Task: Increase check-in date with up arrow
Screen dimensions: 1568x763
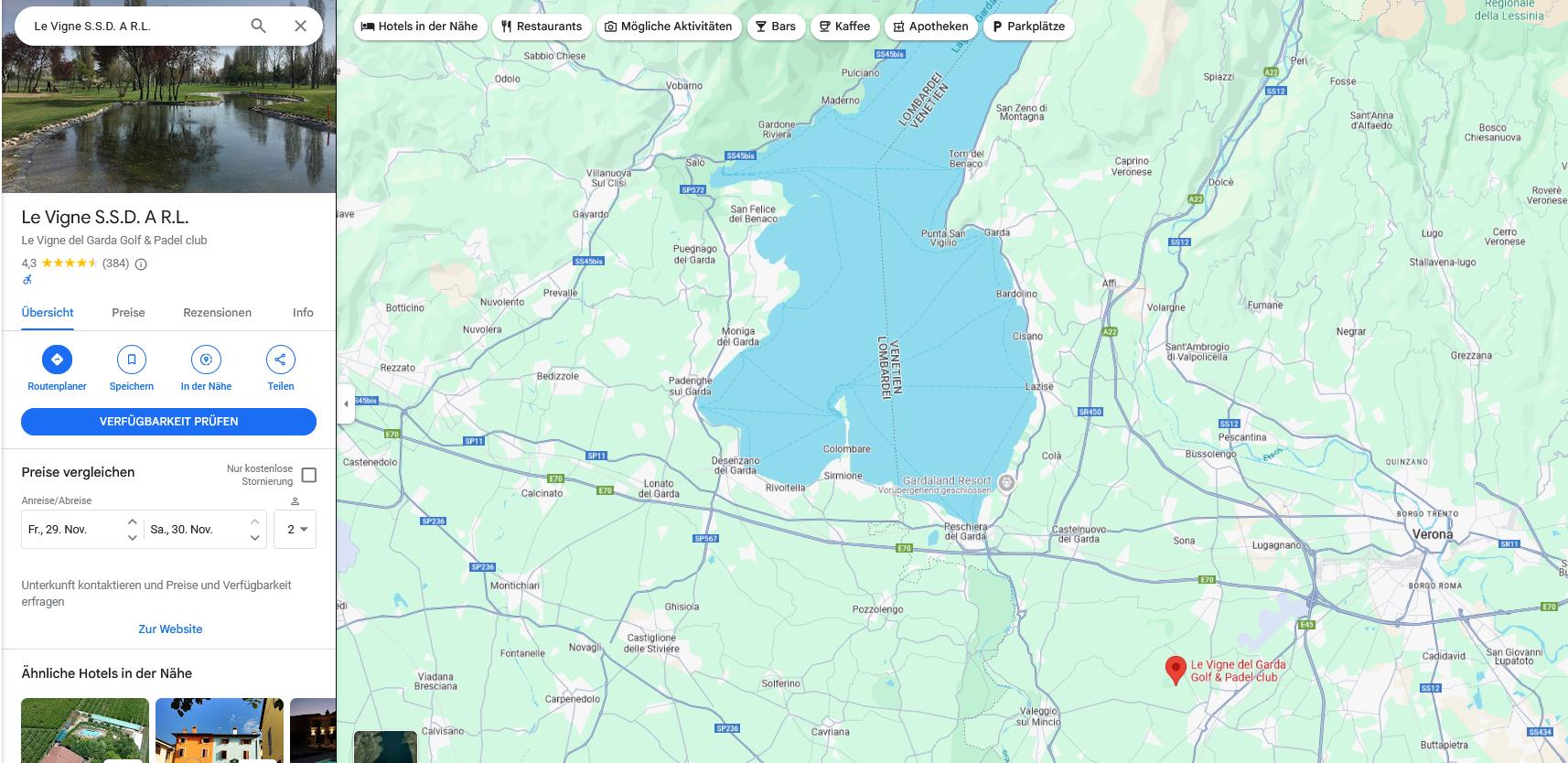Action: (132, 521)
